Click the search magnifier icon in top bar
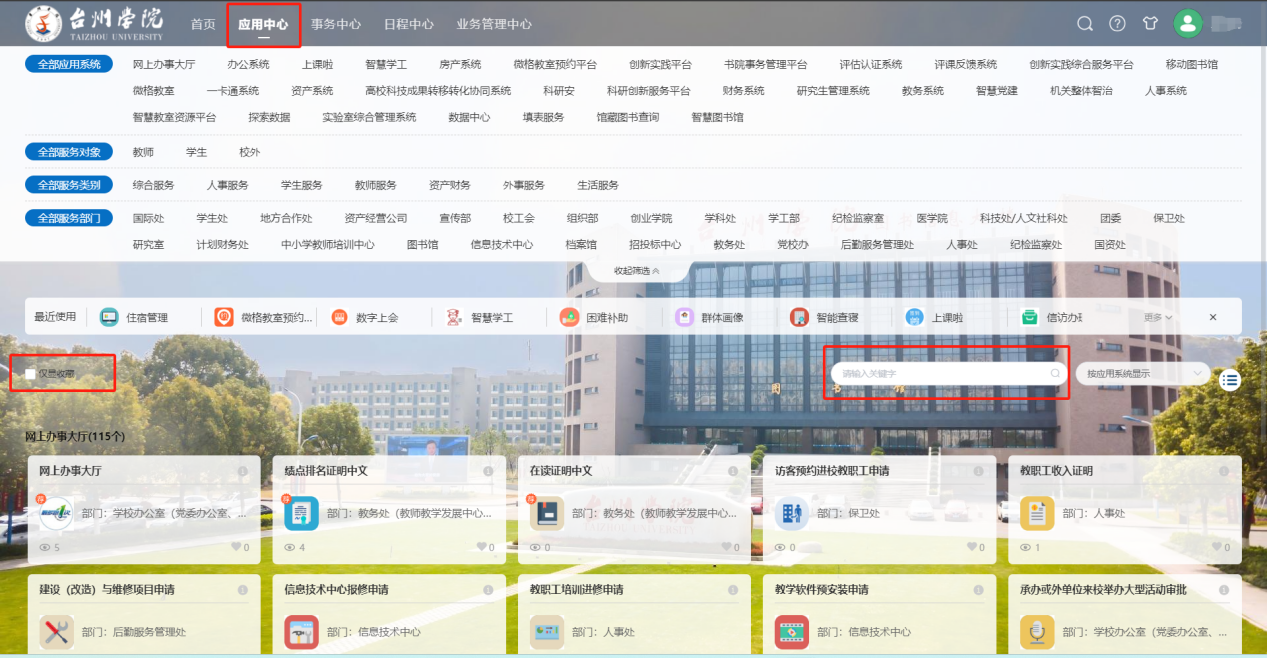The width and height of the screenshot is (1267, 658). tap(1085, 24)
